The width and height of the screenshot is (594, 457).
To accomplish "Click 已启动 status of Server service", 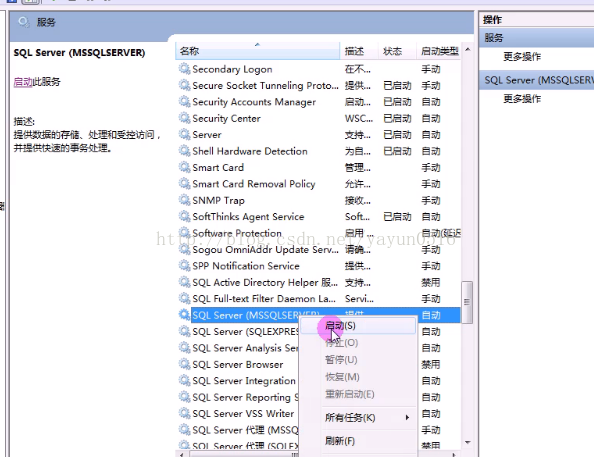I will click(397, 135).
